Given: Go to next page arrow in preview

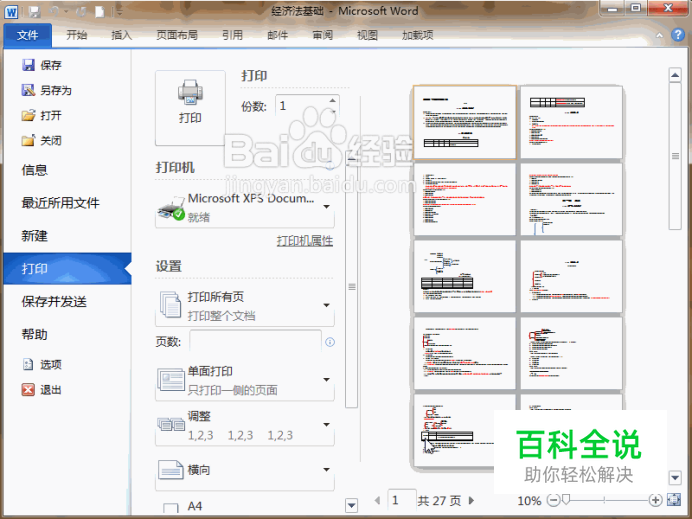Looking at the screenshot, I should (471, 500).
